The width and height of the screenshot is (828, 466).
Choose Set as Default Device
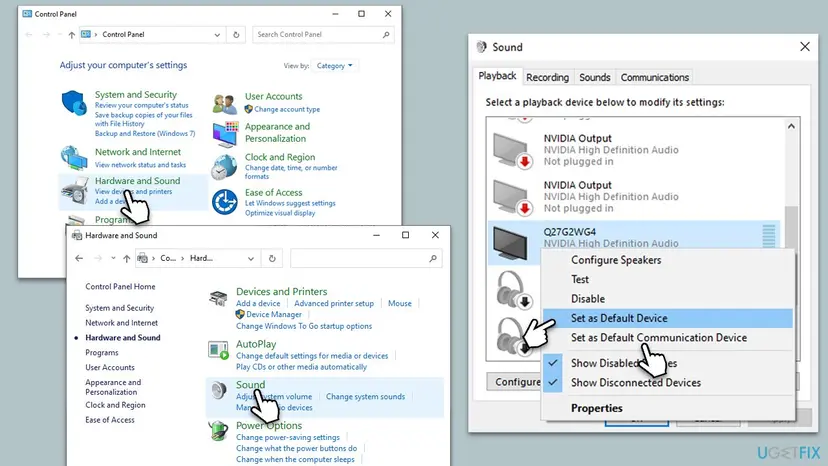click(668, 318)
